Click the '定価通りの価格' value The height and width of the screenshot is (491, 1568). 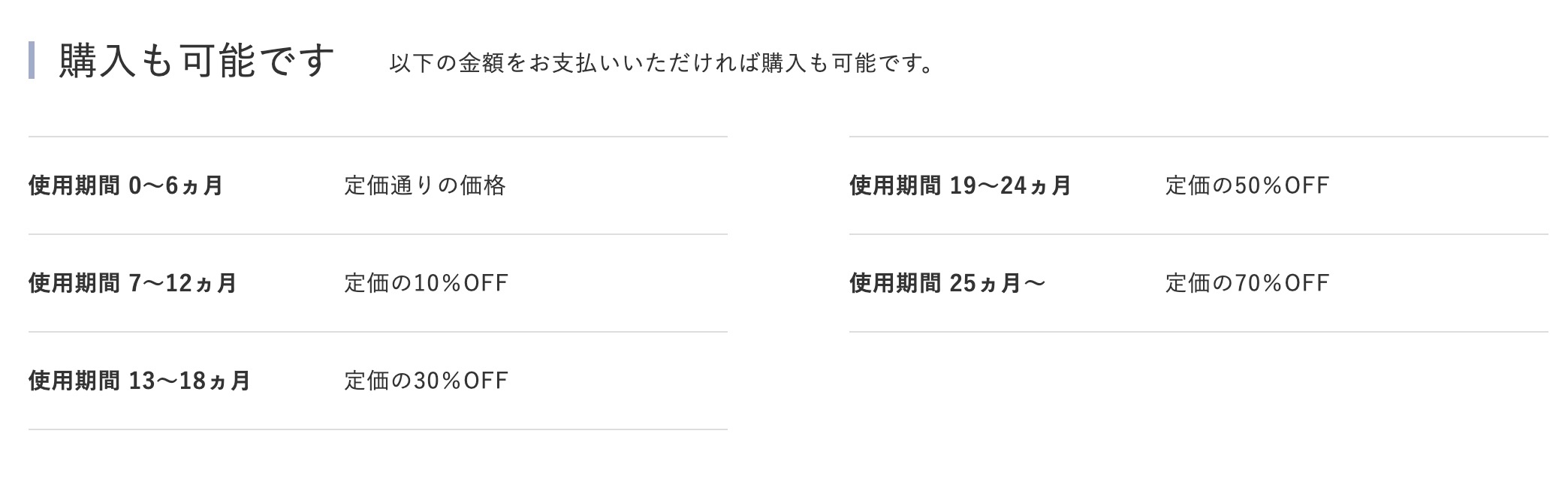(425, 185)
